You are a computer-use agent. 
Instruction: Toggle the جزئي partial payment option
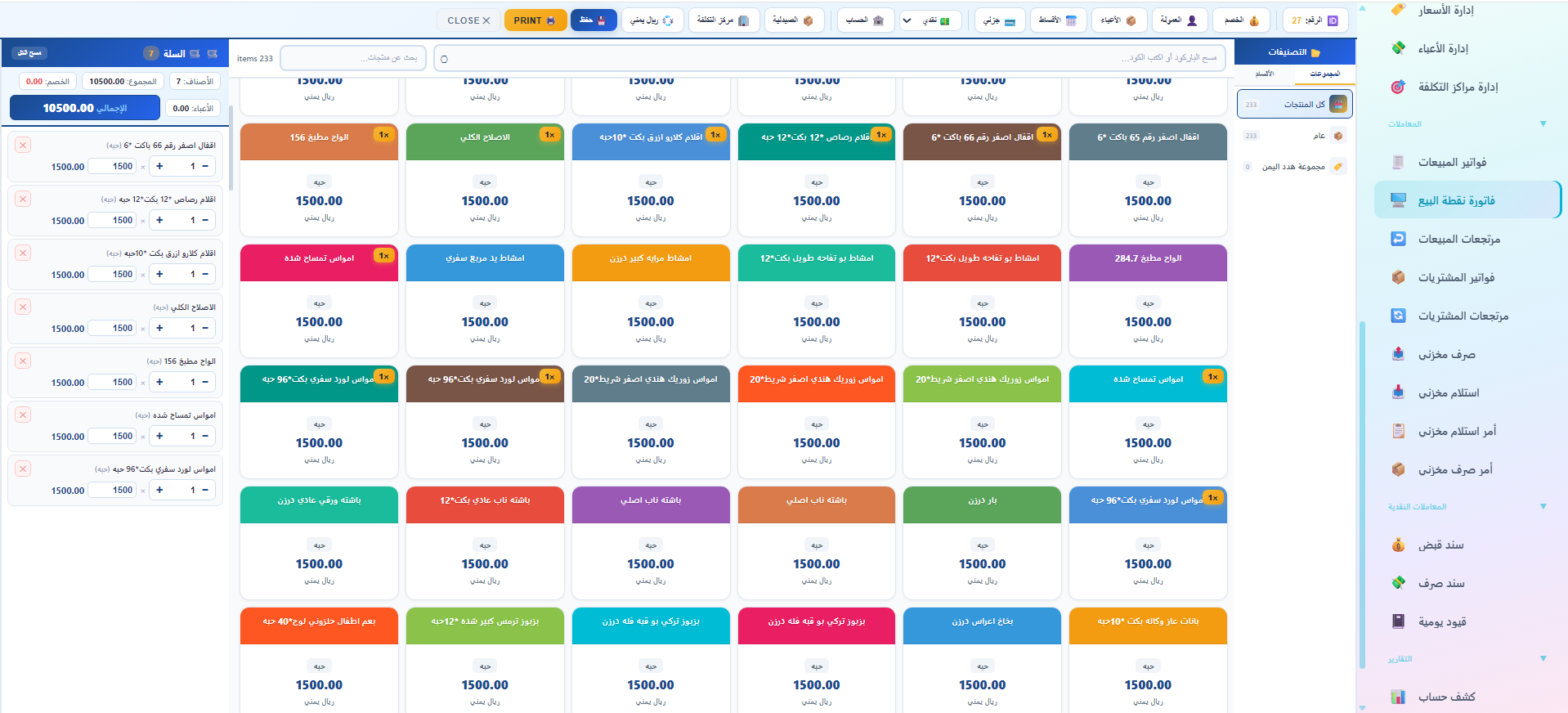pos(999,20)
